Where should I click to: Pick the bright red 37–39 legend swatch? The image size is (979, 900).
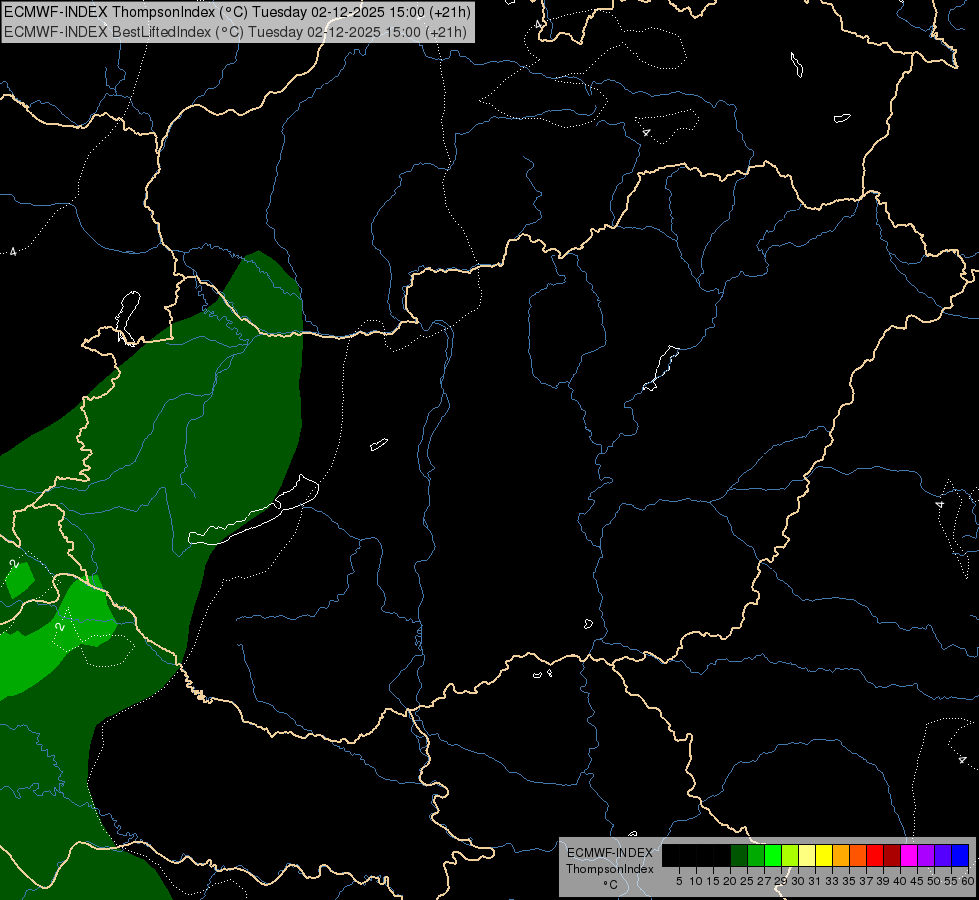[875, 855]
